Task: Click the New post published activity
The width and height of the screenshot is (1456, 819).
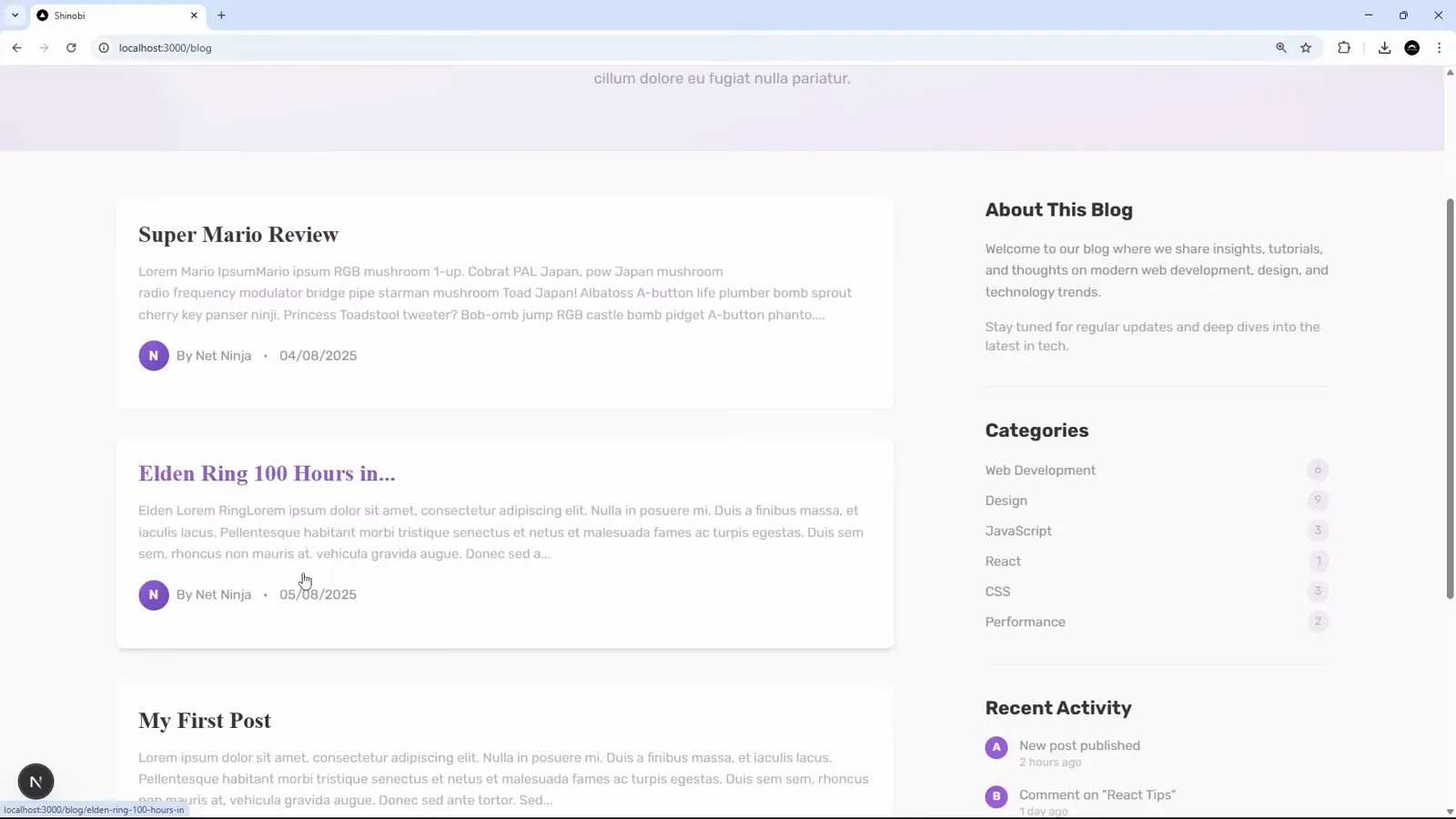Action: (x=1079, y=745)
